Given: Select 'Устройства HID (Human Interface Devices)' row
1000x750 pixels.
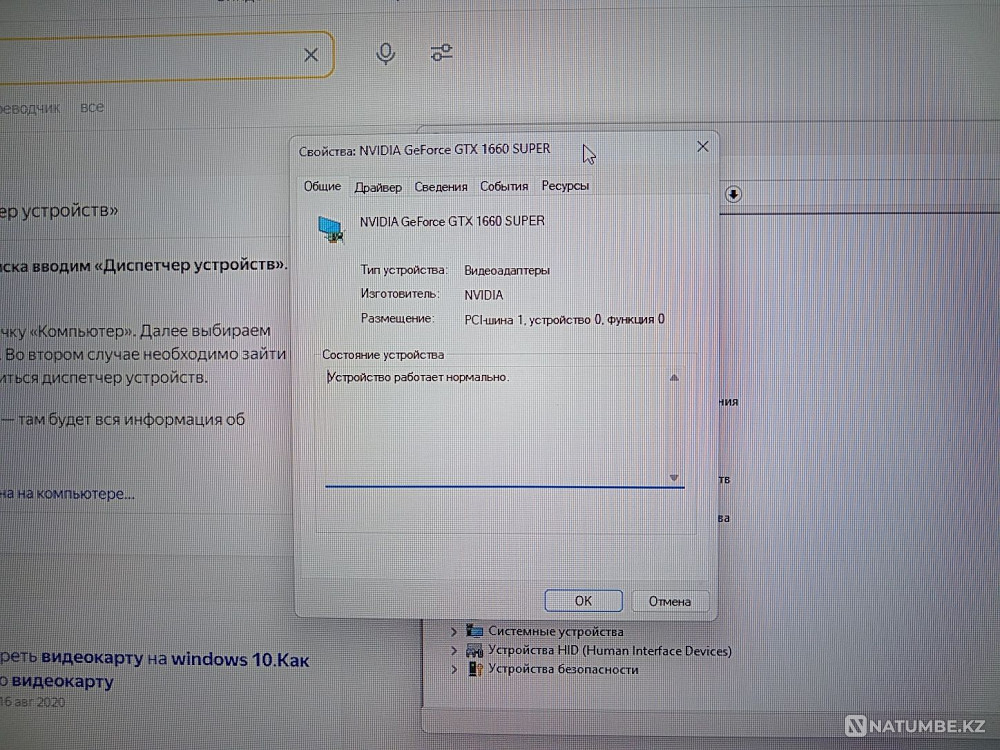Looking at the screenshot, I should click(x=610, y=651).
